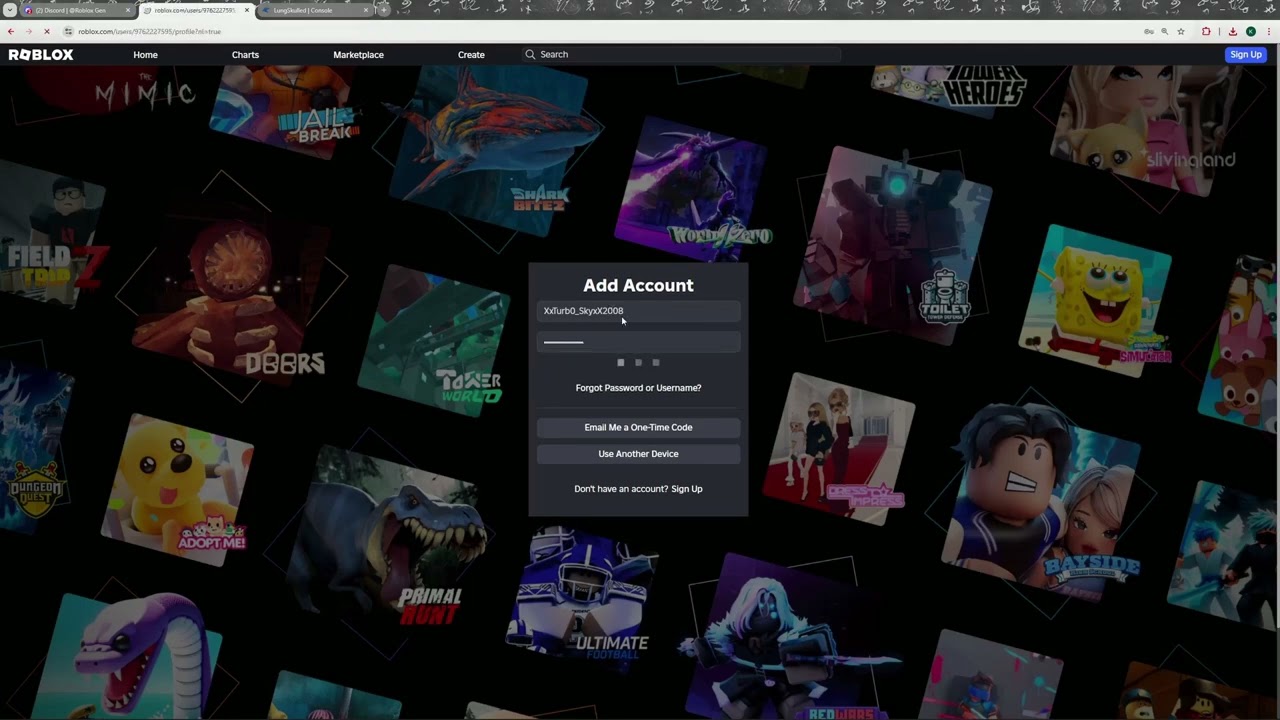Open the site information icon in the address bar

[x=68, y=32]
